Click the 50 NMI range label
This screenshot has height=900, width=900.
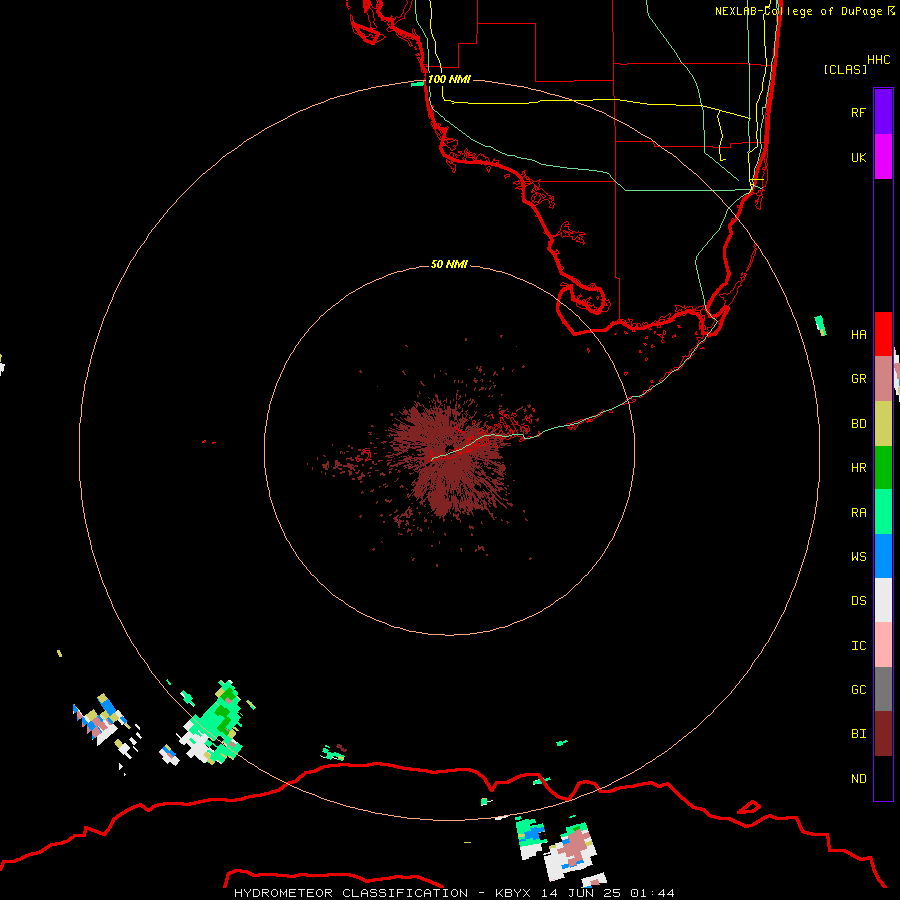[x=449, y=264]
